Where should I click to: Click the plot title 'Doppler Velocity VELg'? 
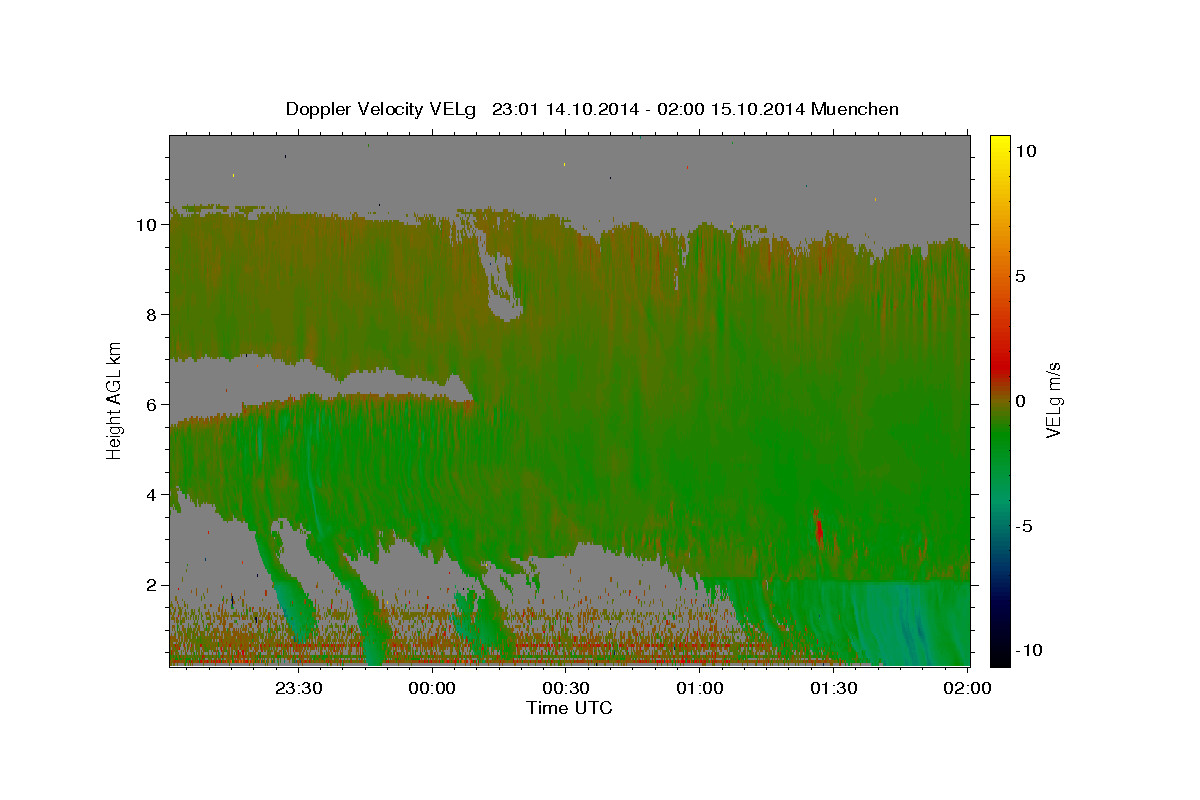[382, 109]
